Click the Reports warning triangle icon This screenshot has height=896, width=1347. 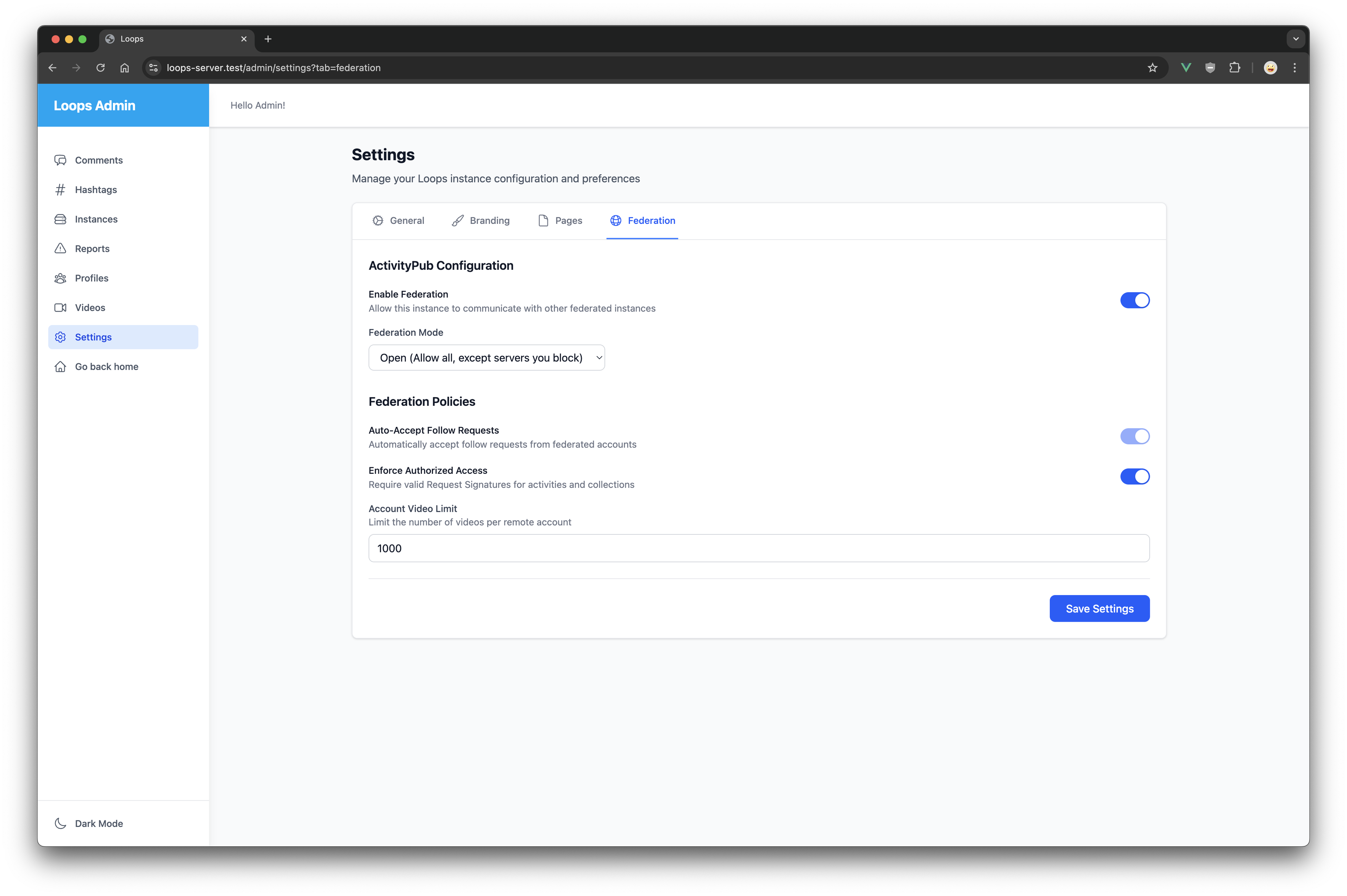coord(60,249)
